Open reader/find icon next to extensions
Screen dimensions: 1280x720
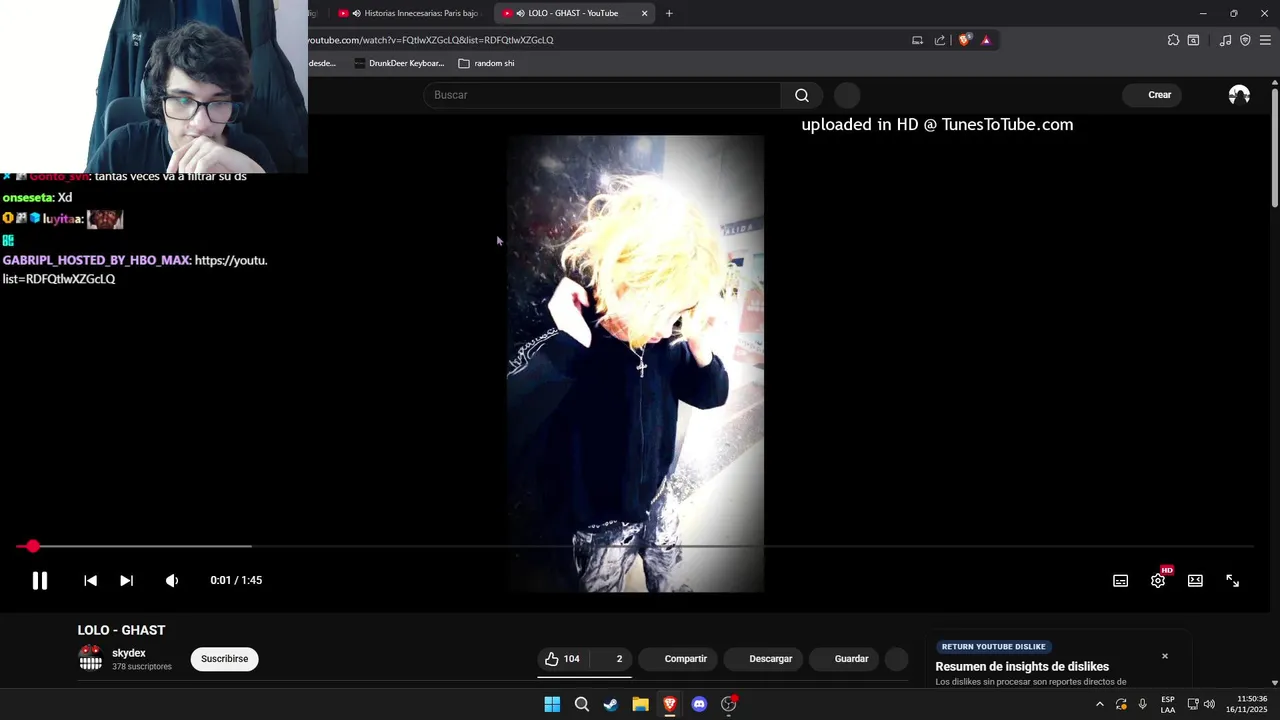[x=1194, y=40]
